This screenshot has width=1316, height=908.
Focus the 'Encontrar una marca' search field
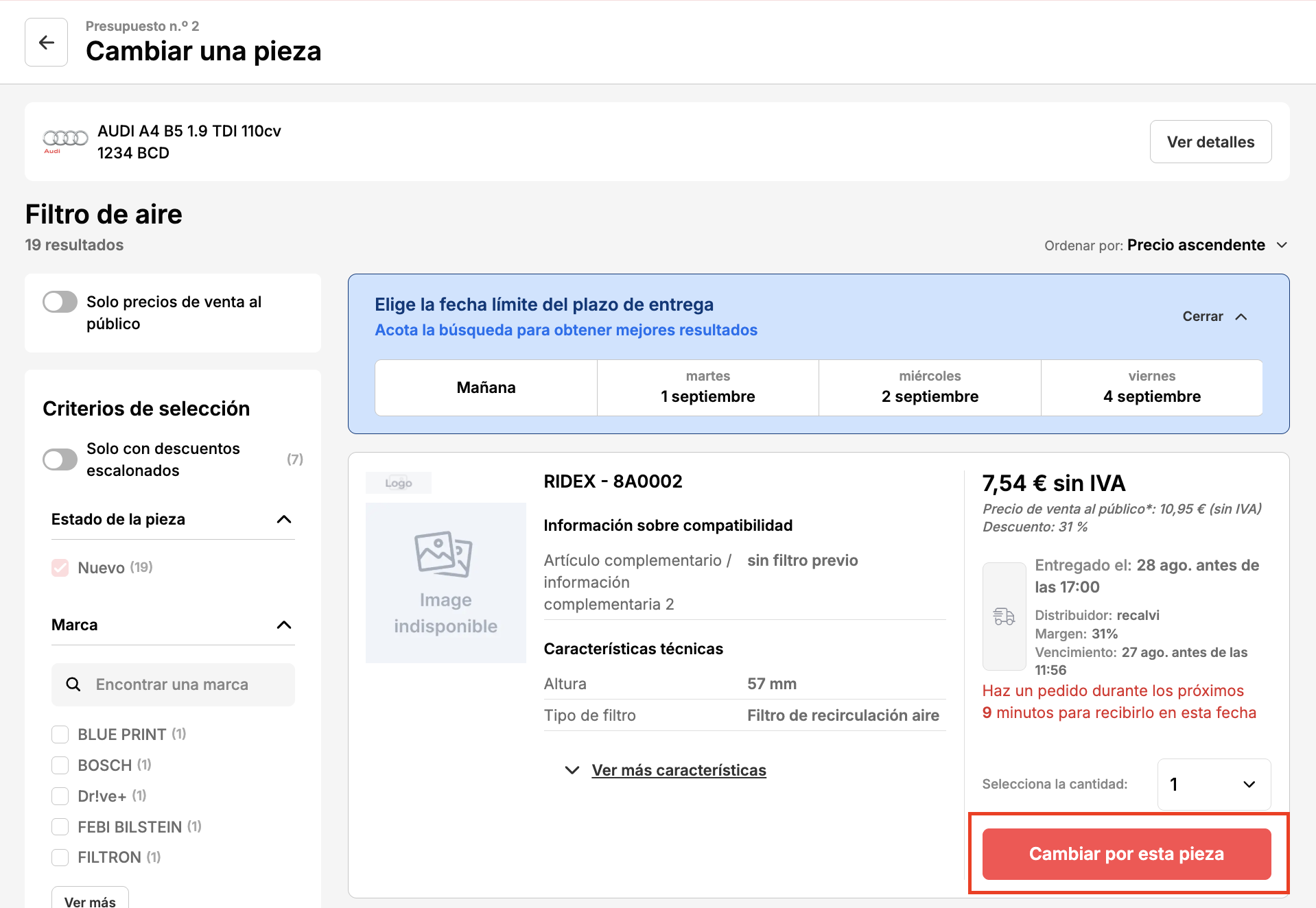coord(173,684)
